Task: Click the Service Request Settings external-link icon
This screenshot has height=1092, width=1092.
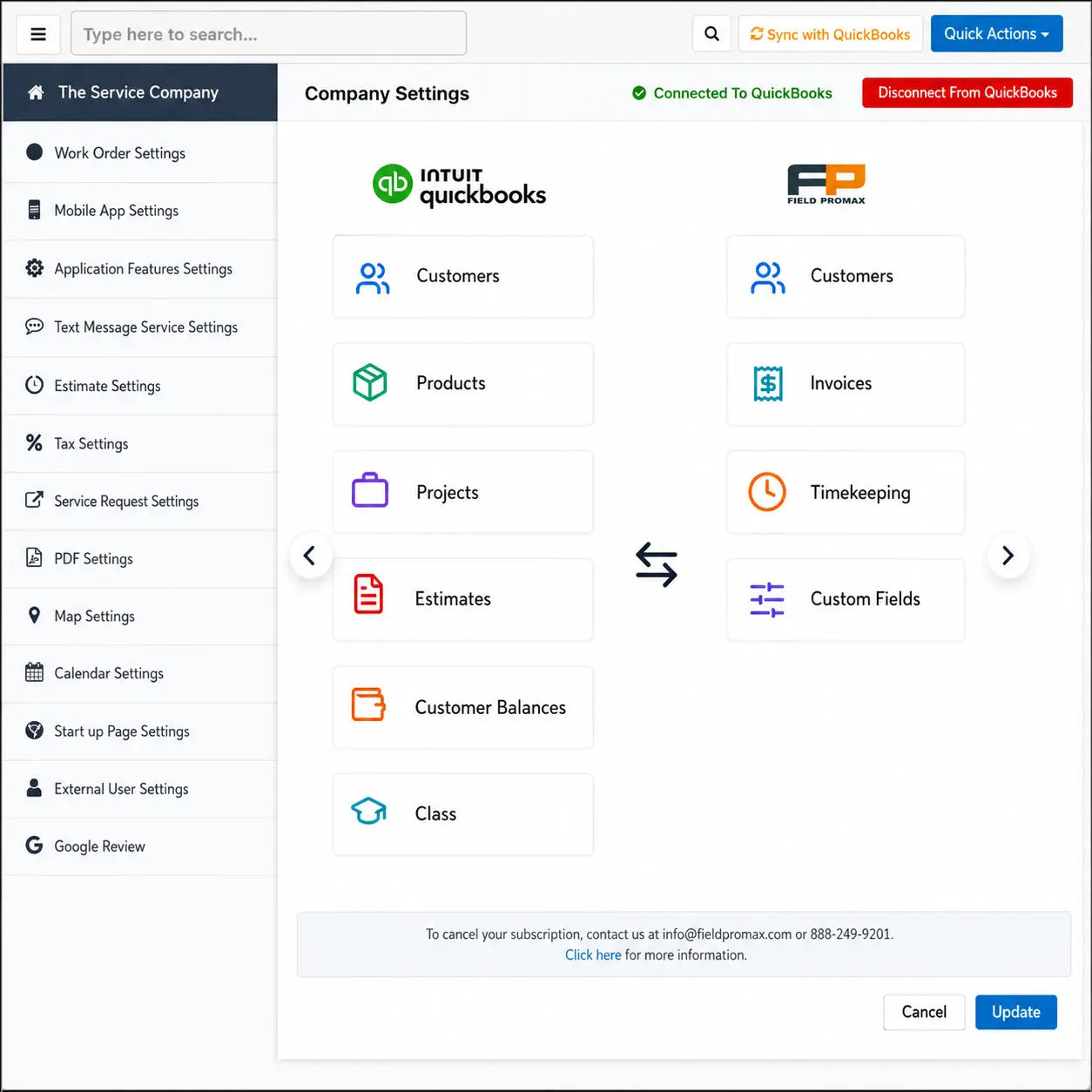Action: [x=34, y=501]
